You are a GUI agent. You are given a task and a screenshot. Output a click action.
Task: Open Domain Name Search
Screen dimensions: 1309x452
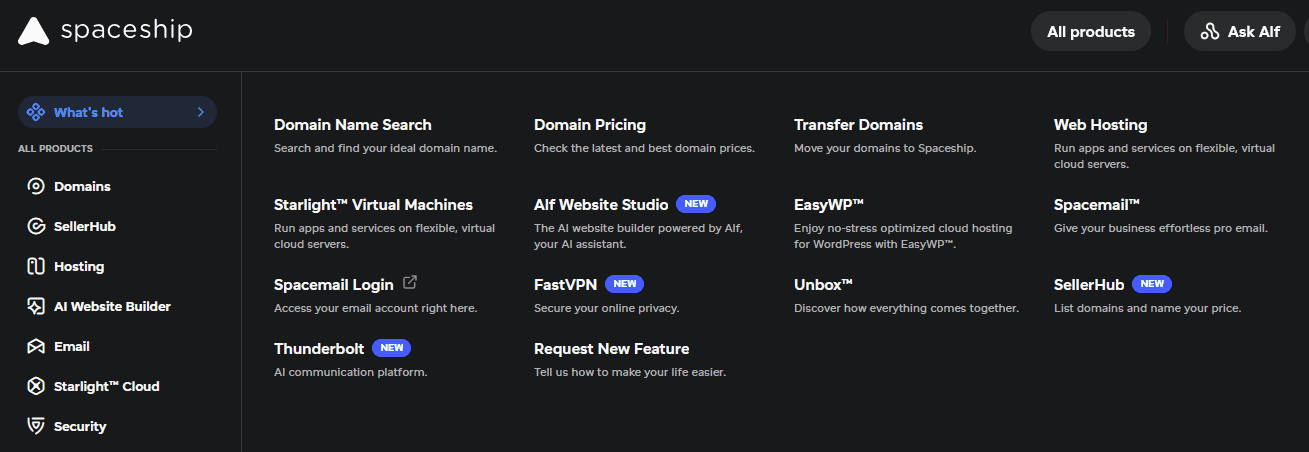click(x=353, y=125)
